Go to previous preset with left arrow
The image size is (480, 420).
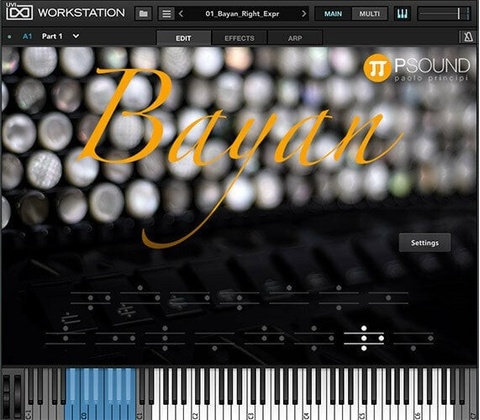point(181,14)
